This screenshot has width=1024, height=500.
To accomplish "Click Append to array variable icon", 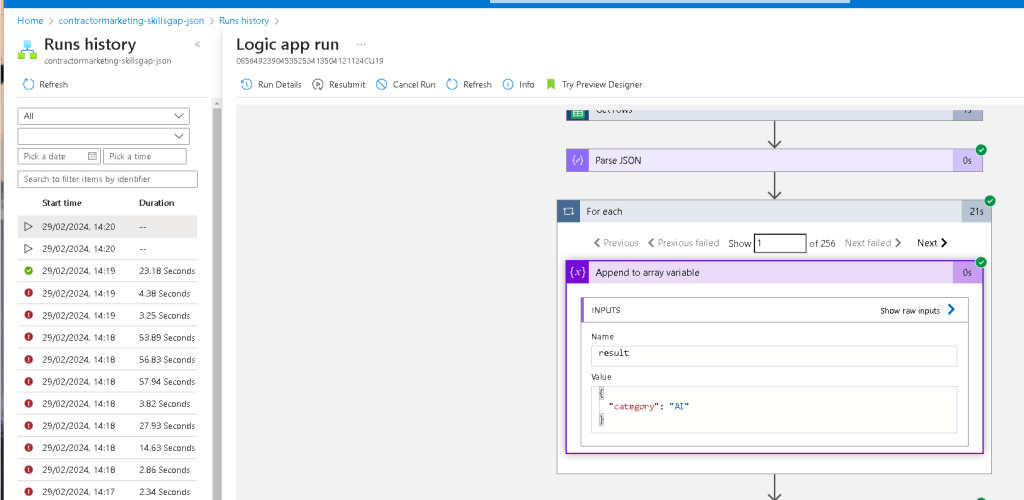I will 577,272.
